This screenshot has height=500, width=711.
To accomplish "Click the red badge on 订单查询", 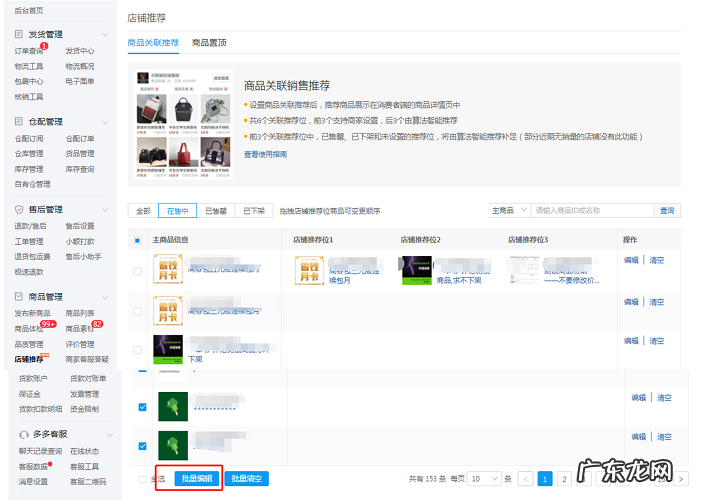I will 44,46.
